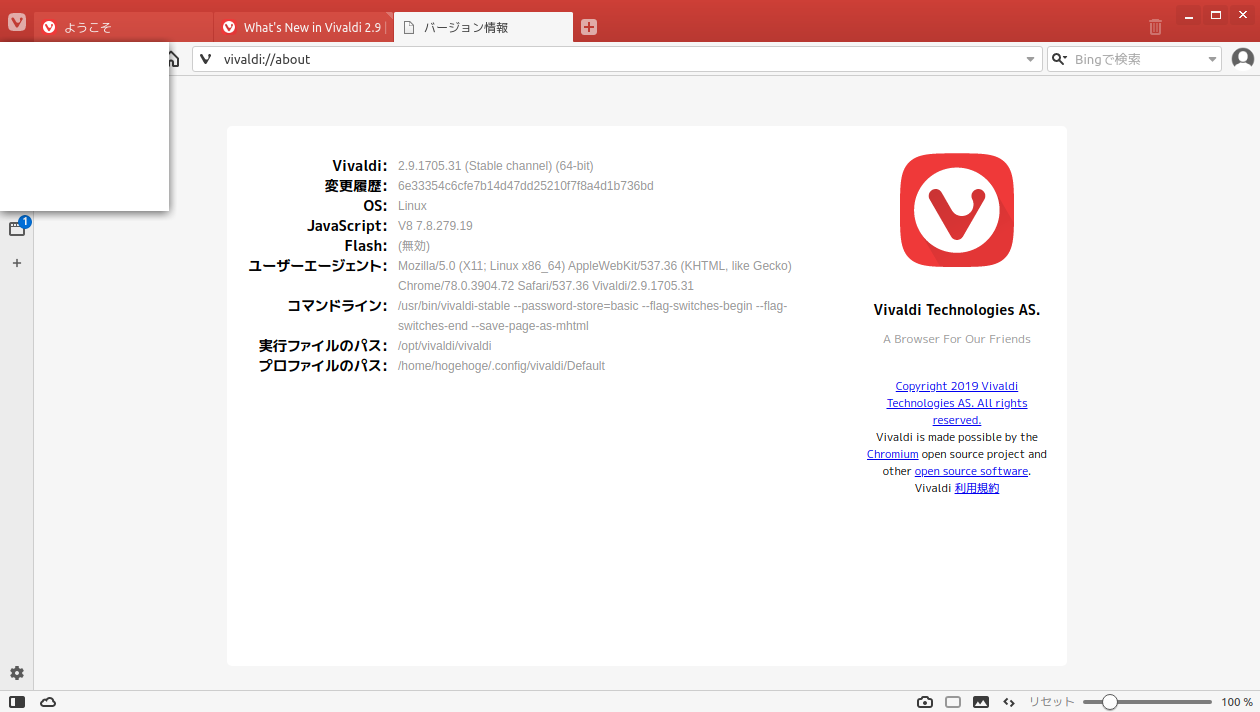Open the open source software link

click(x=971, y=471)
